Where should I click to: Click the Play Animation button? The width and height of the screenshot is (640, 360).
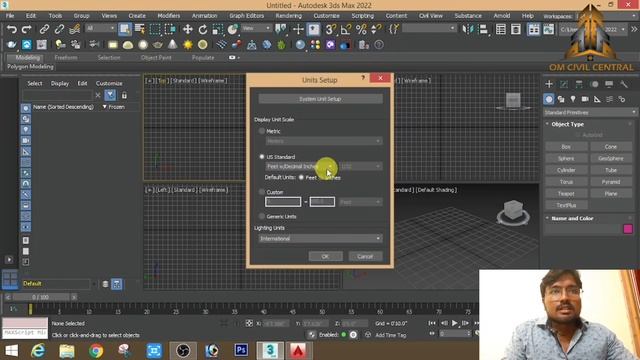[454, 323]
